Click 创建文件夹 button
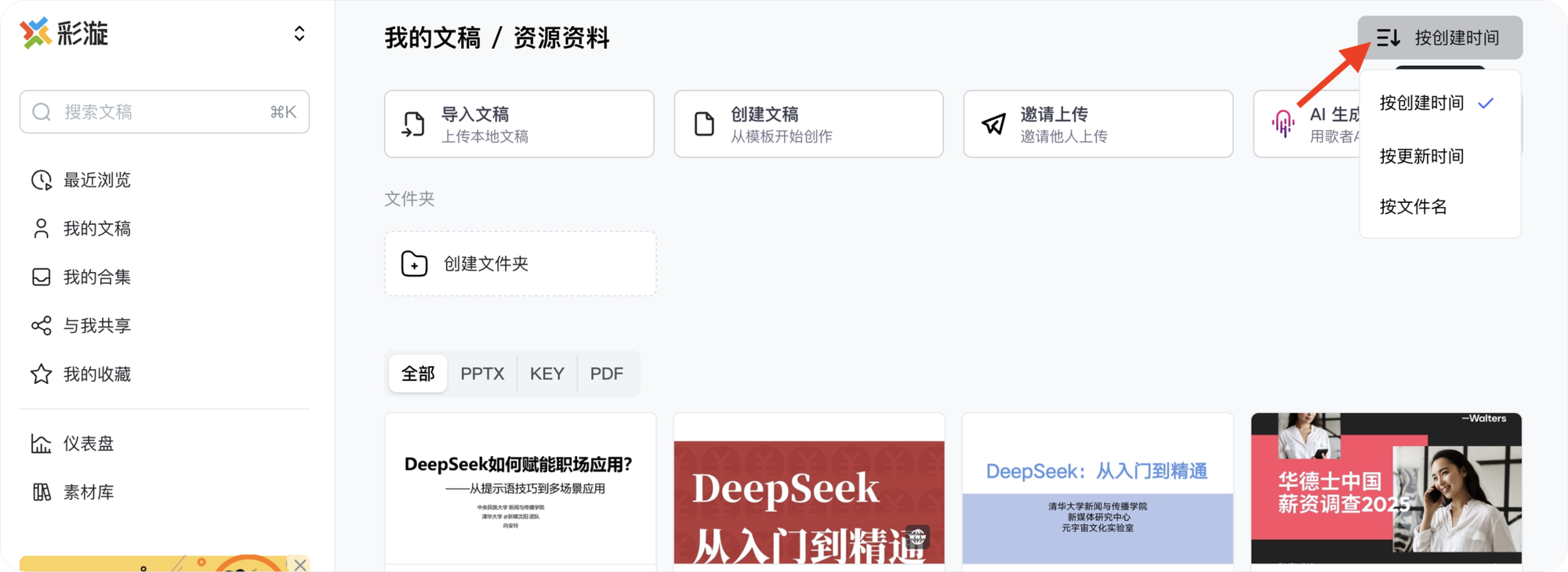The width and height of the screenshot is (1568, 572). click(x=521, y=264)
